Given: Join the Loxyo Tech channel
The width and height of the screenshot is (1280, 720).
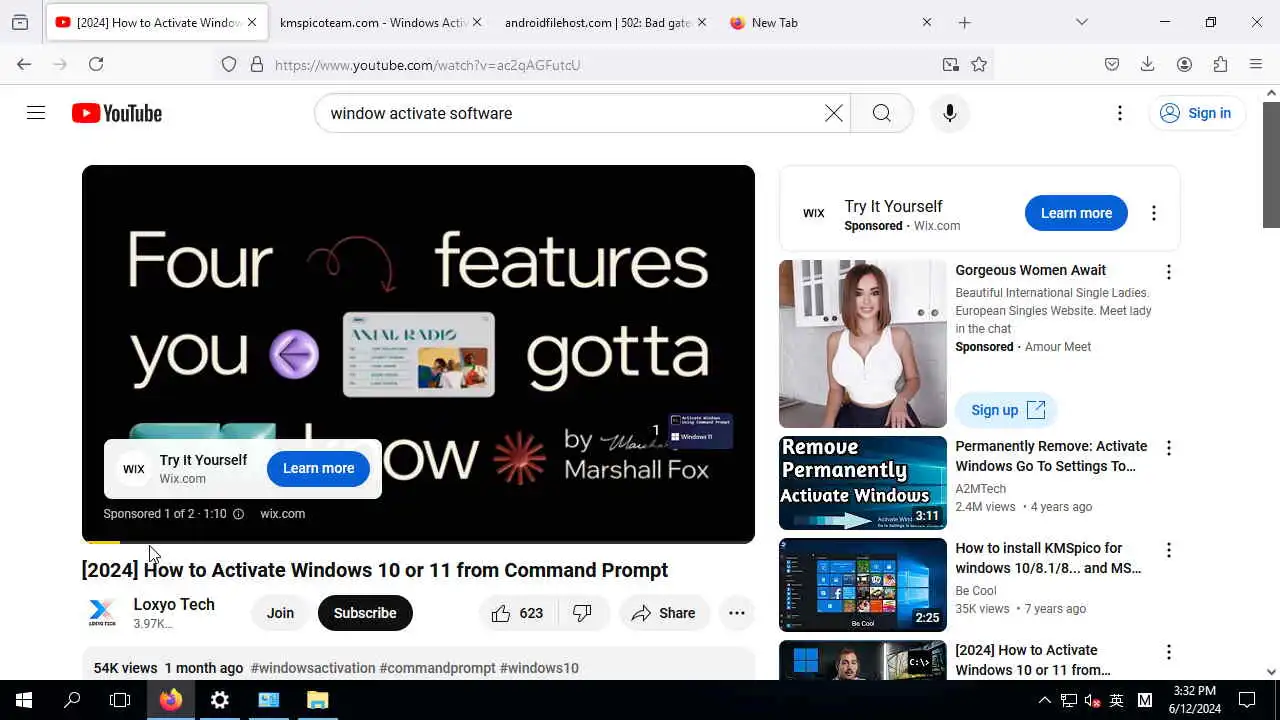Looking at the screenshot, I should point(280,613).
